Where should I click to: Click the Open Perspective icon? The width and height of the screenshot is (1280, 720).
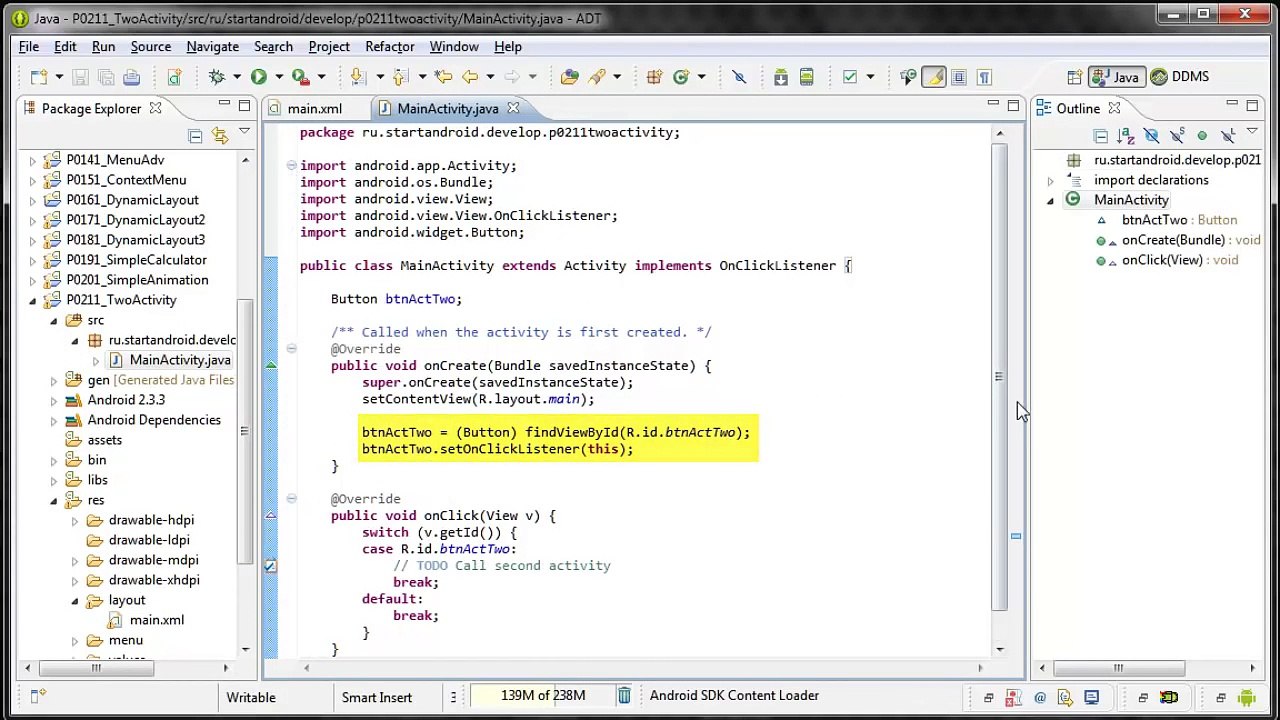[1074, 77]
